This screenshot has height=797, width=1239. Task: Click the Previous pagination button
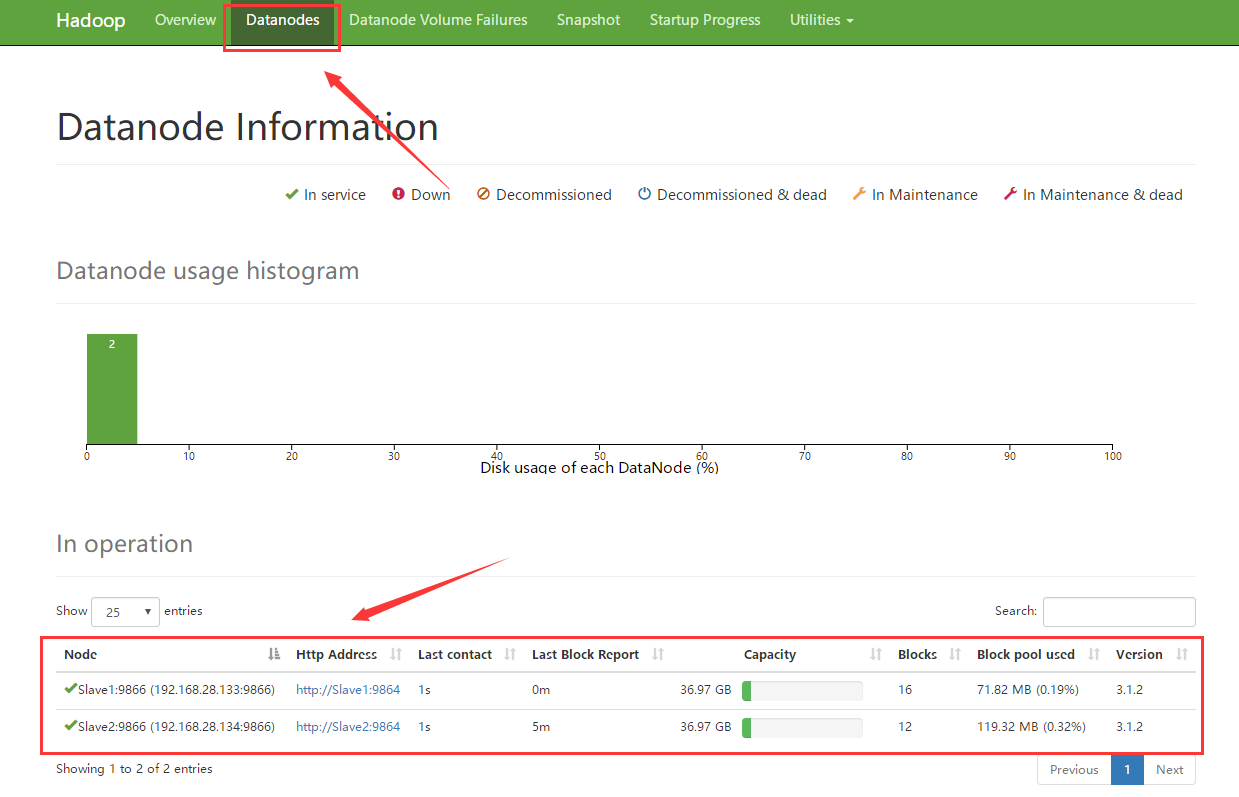[x=1074, y=770]
